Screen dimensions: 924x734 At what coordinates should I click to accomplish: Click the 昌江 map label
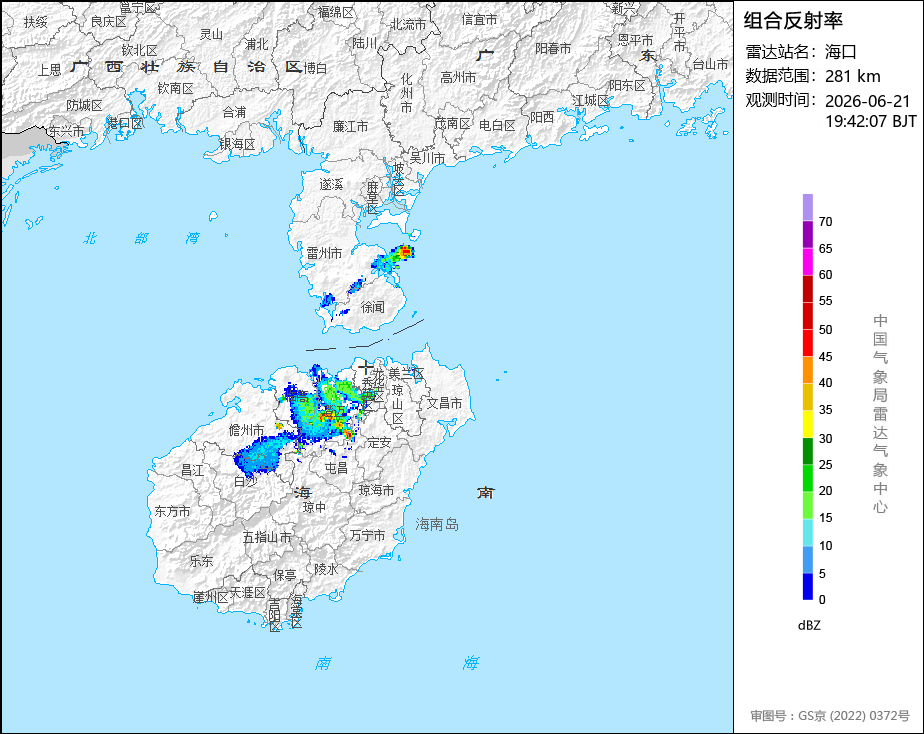pyautogui.click(x=192, y=470)
